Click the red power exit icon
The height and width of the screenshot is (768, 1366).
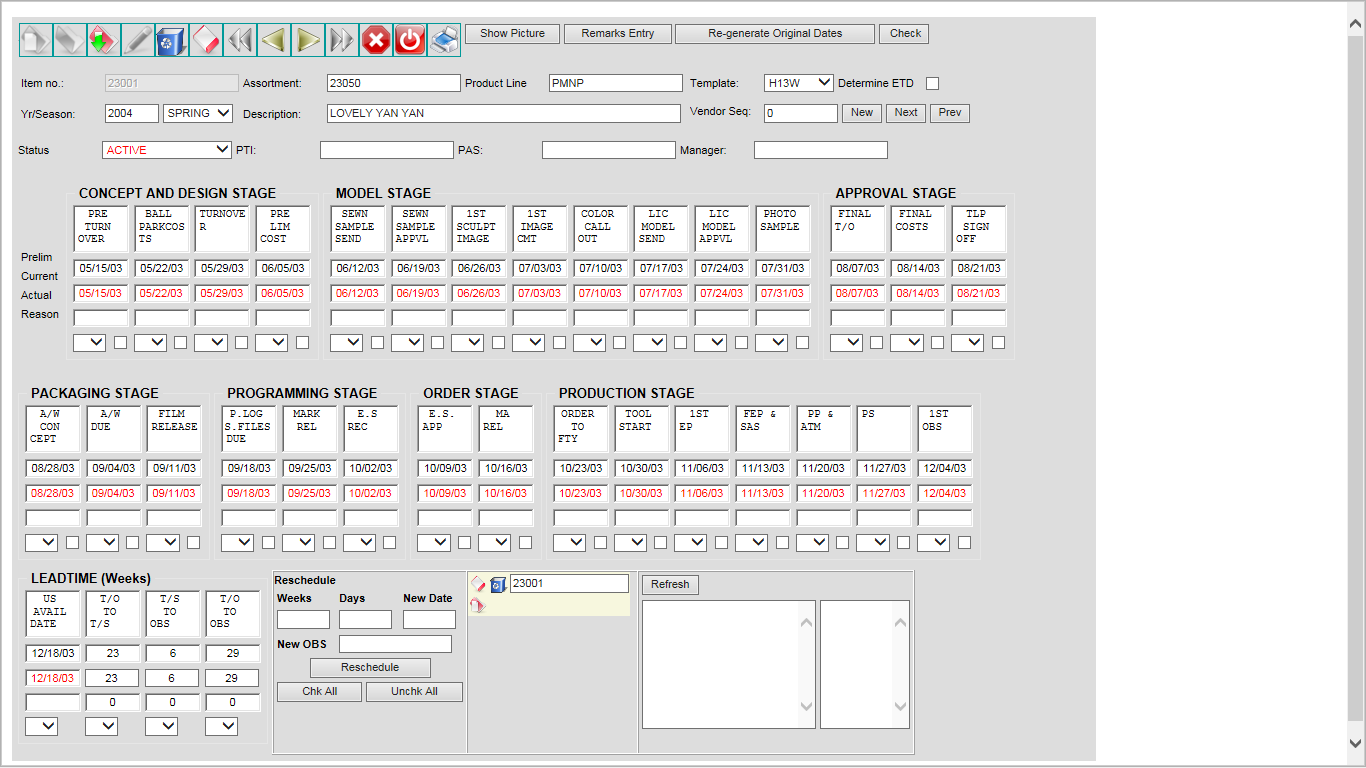click(x=410, y=40)
